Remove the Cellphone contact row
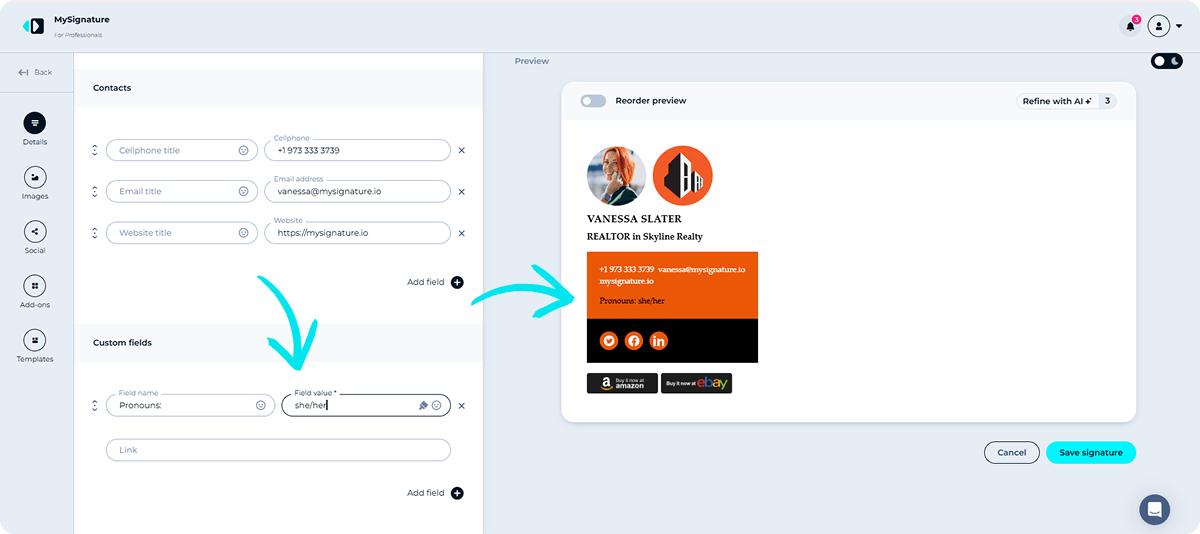Image resolution: width=1200 pixels, height=534 pixels. [462, 150]
